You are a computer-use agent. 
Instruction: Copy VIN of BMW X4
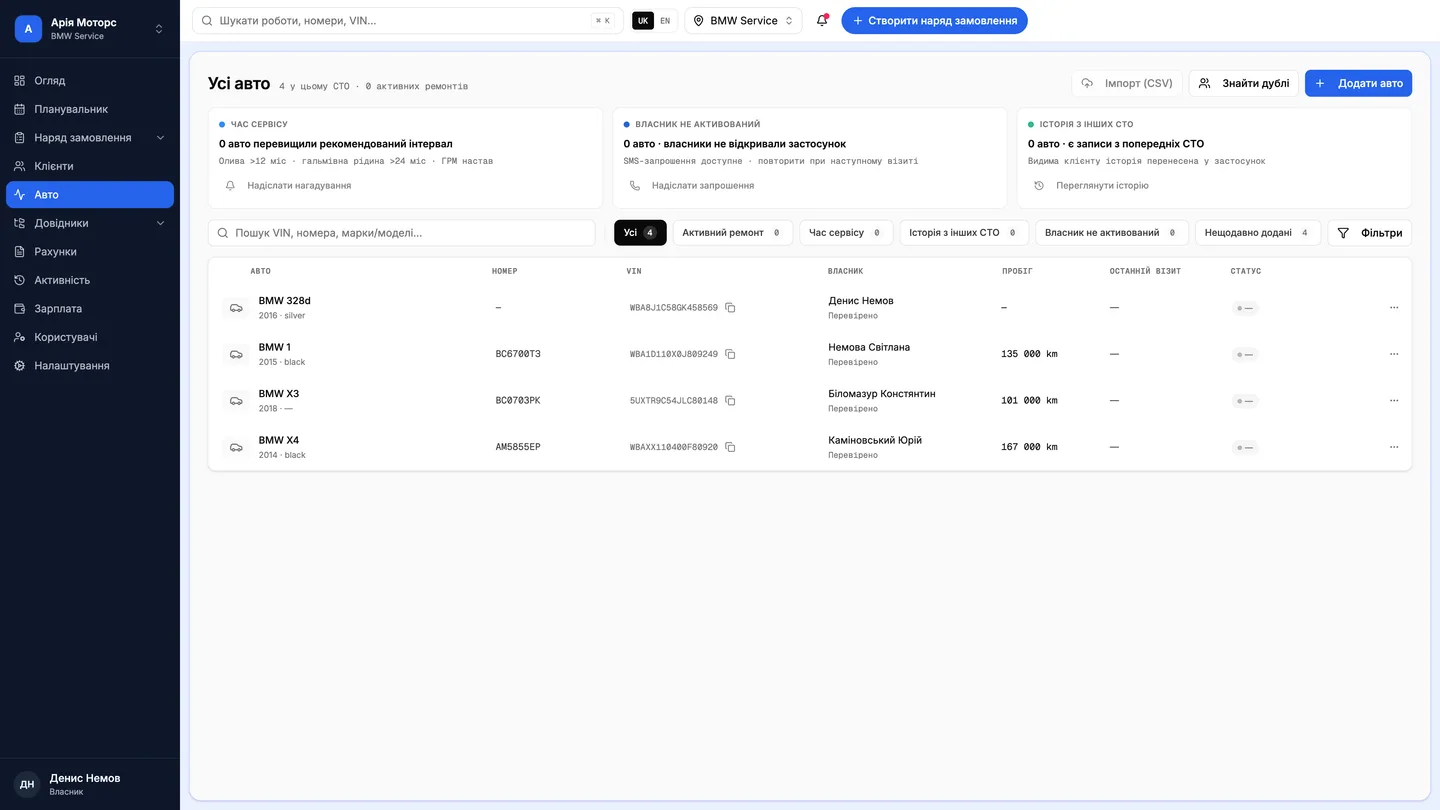(x=730, y=447)
